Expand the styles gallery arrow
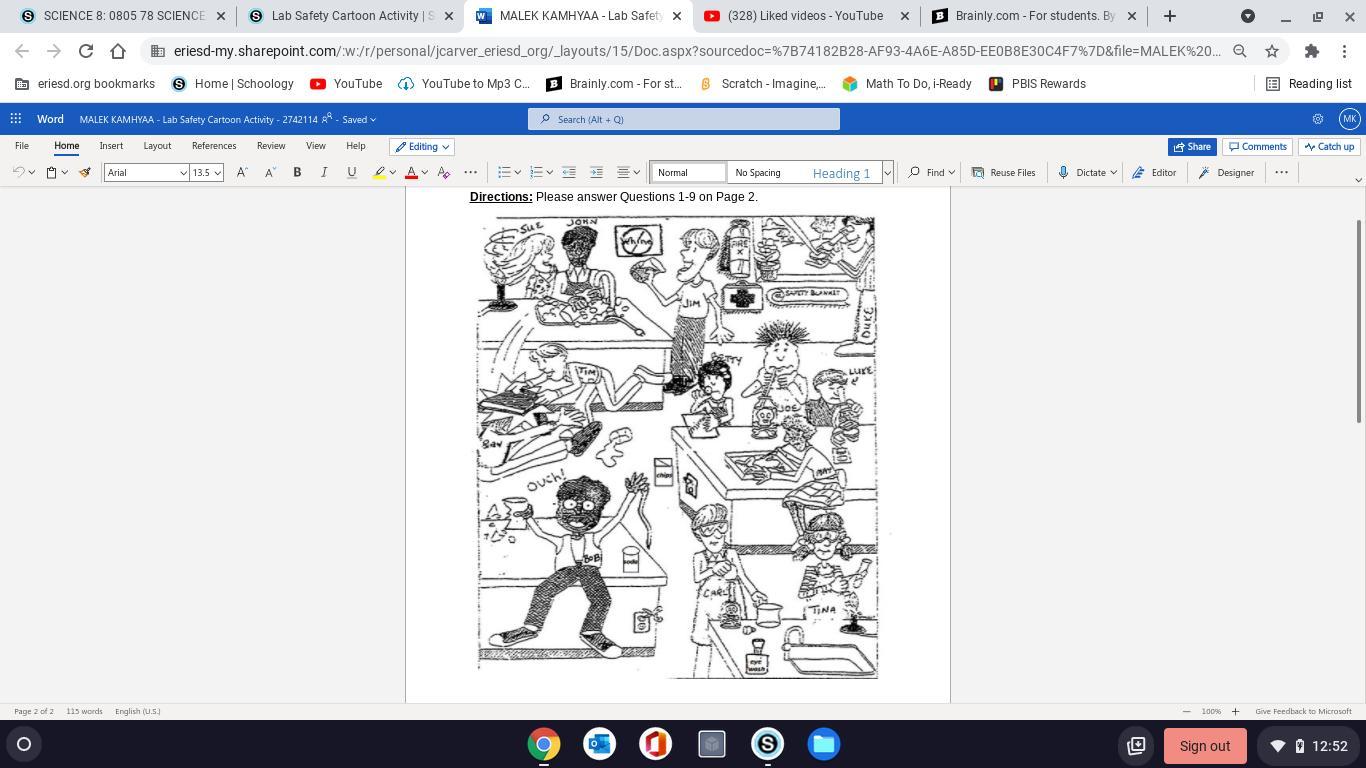The width and height of the screenshot is (1366, 768). [887, 173]
